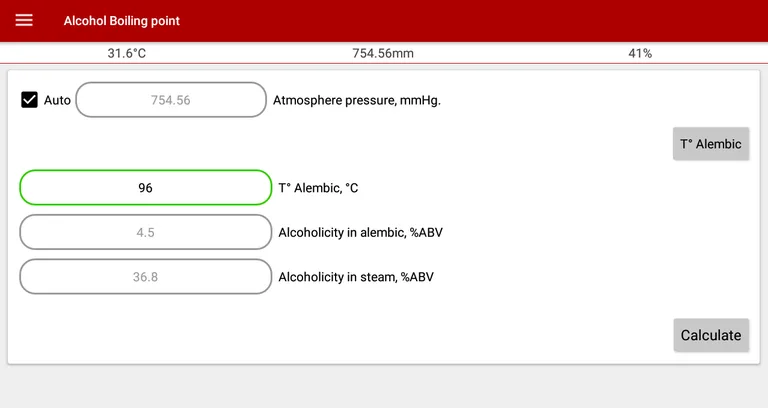Click 'Alcoholicity in steam, %ABV' label
768x408 pixels.
pos(356,277)
